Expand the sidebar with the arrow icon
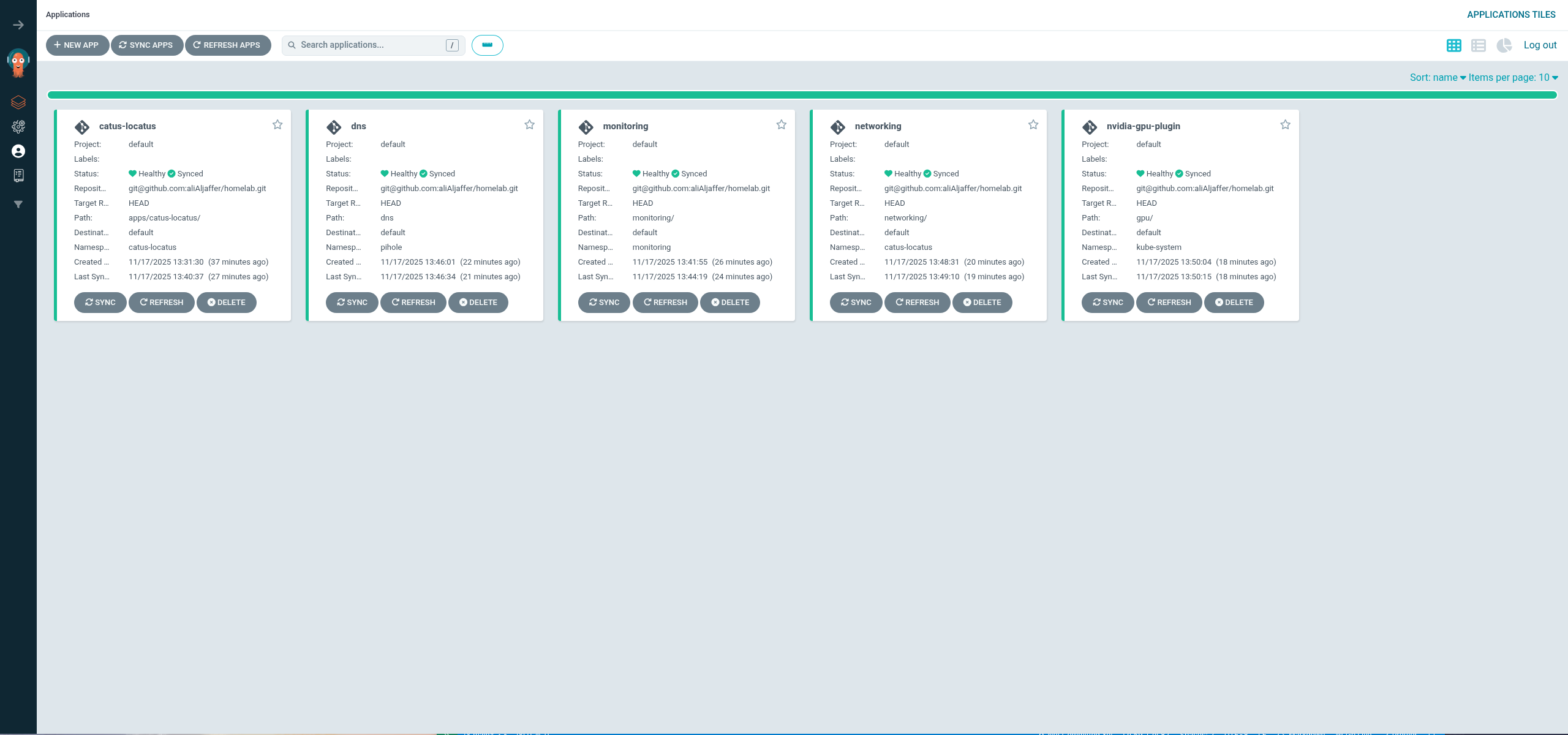1568x735 pixels. coord(18,25)
